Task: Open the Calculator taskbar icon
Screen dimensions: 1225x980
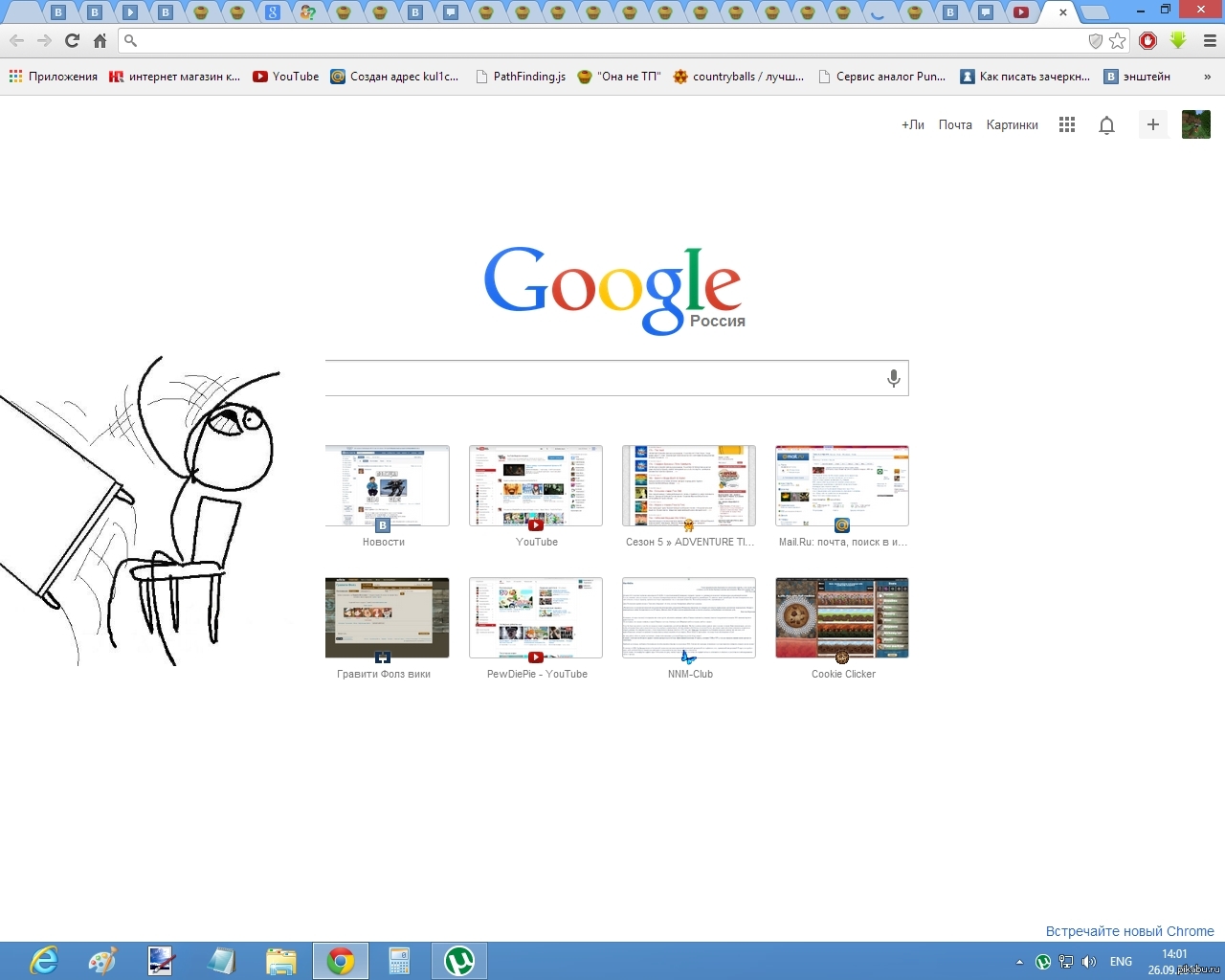Action: pyautogui.click(x=399, y=961)
